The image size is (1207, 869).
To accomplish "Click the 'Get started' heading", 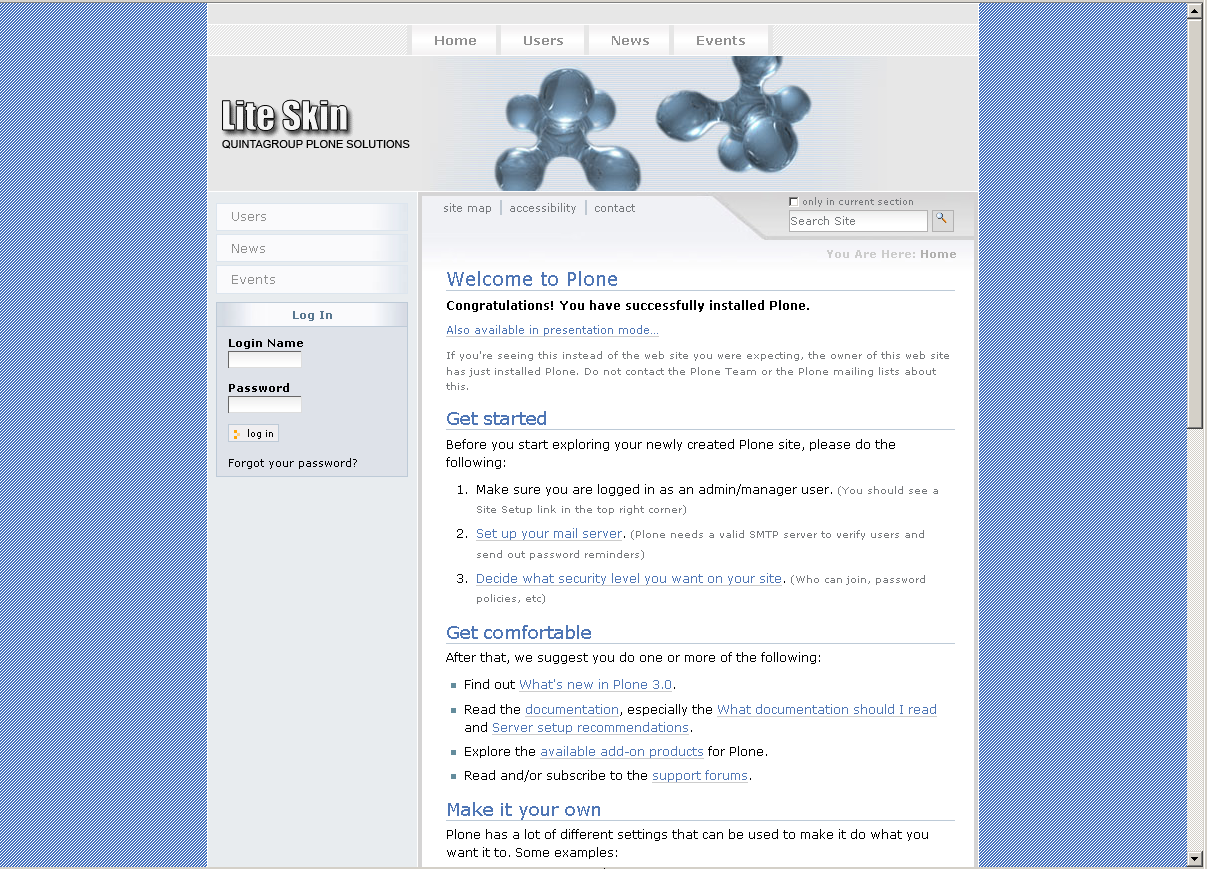I will point(496,418).
